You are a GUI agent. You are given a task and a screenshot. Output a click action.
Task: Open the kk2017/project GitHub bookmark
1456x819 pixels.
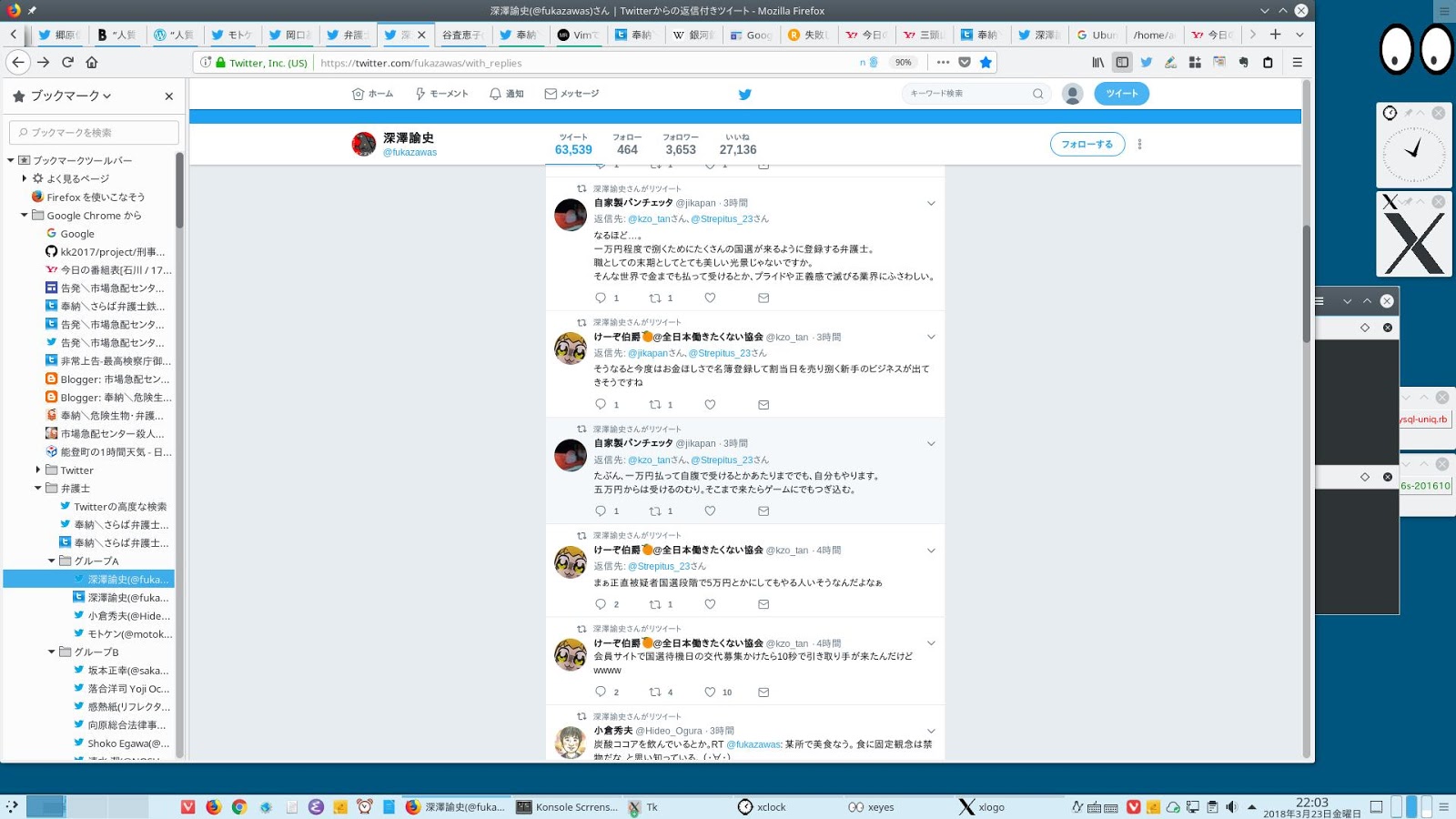106,252
